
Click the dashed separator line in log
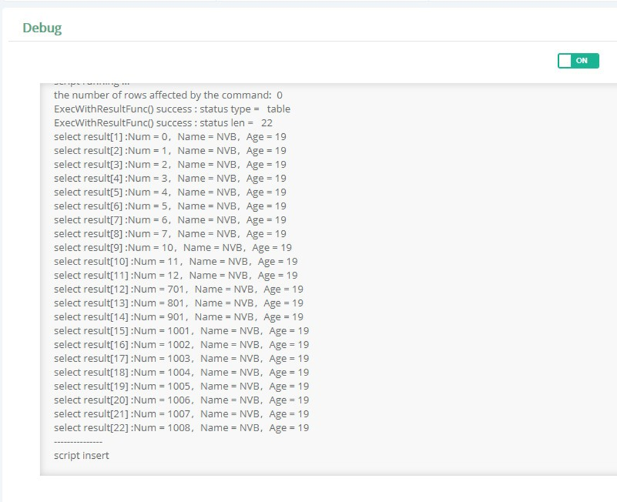(77, 441)
